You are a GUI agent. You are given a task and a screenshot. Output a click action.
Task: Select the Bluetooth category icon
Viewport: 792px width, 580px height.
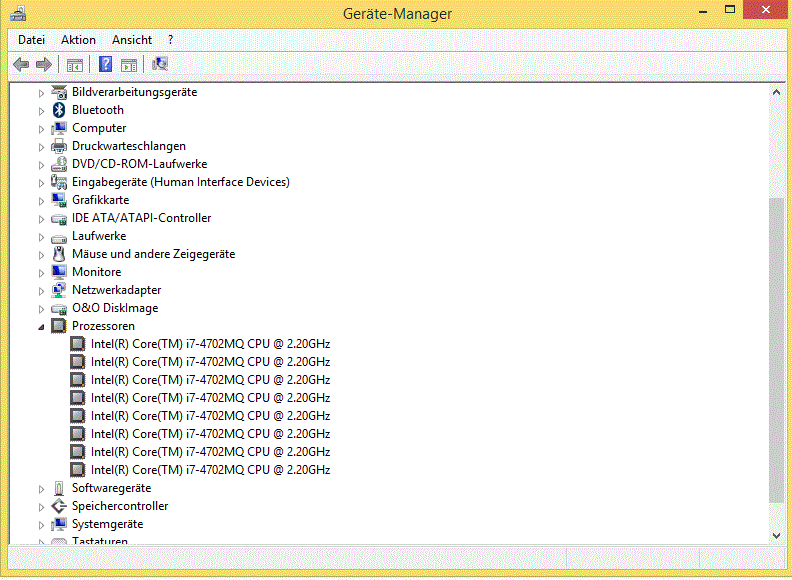pyautogui.click(x=59, y=110)
